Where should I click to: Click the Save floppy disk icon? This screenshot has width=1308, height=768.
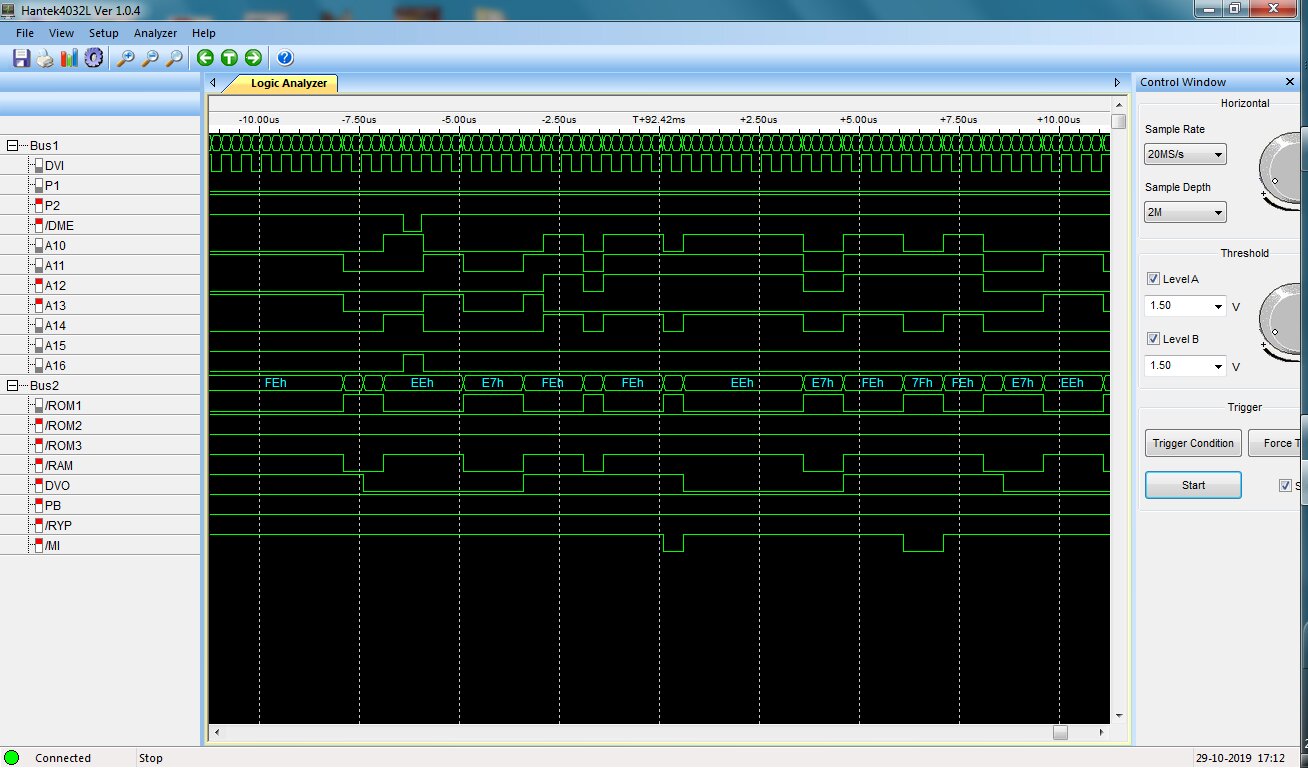21,58
